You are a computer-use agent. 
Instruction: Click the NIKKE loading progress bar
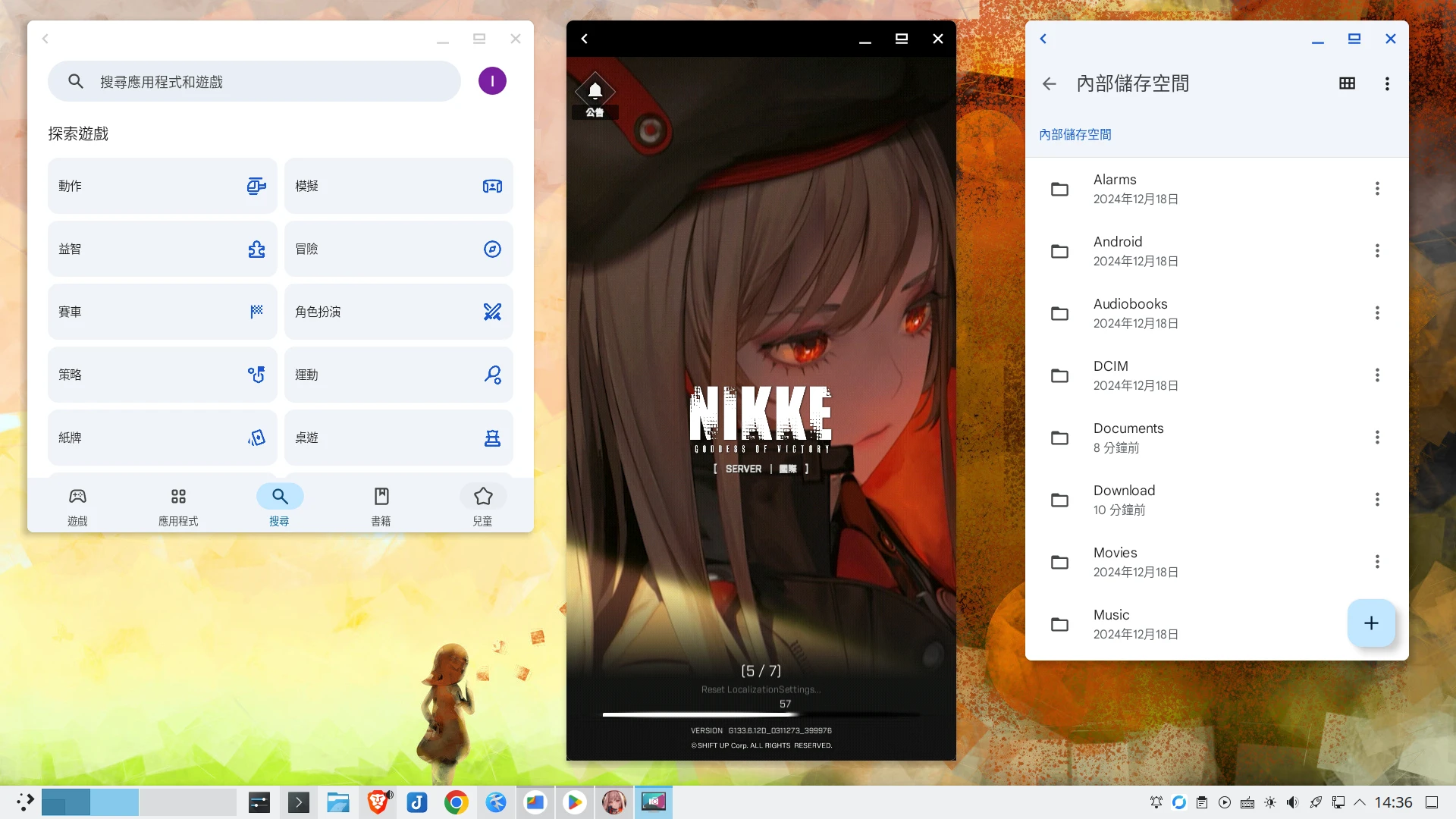coord(761,714)
